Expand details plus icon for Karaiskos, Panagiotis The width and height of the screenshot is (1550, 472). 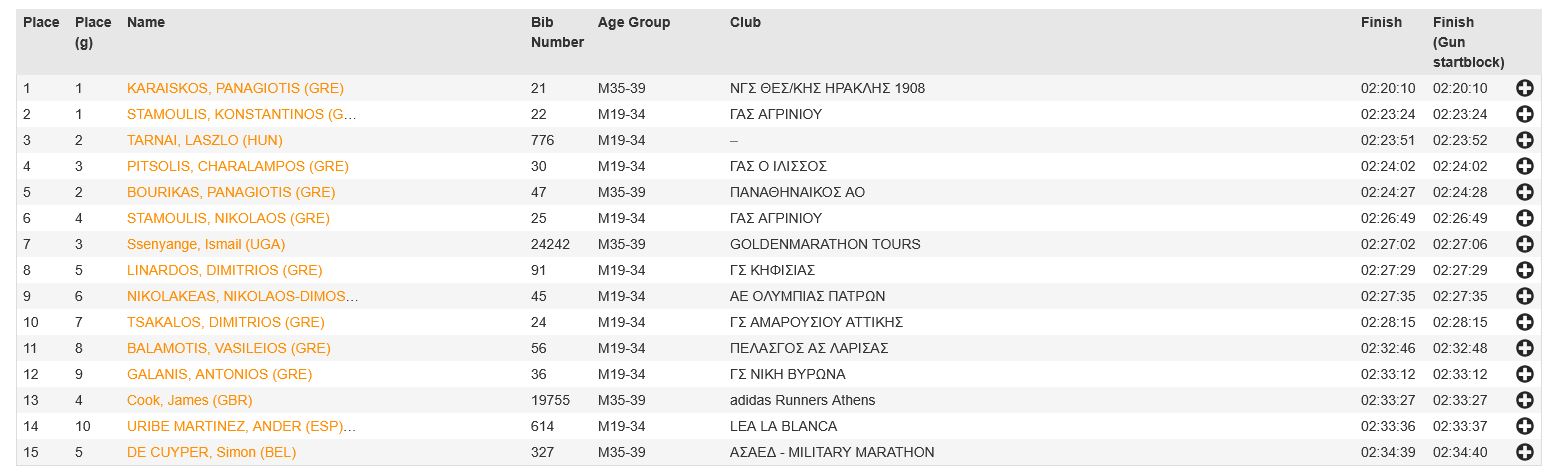click(1525, 88)
